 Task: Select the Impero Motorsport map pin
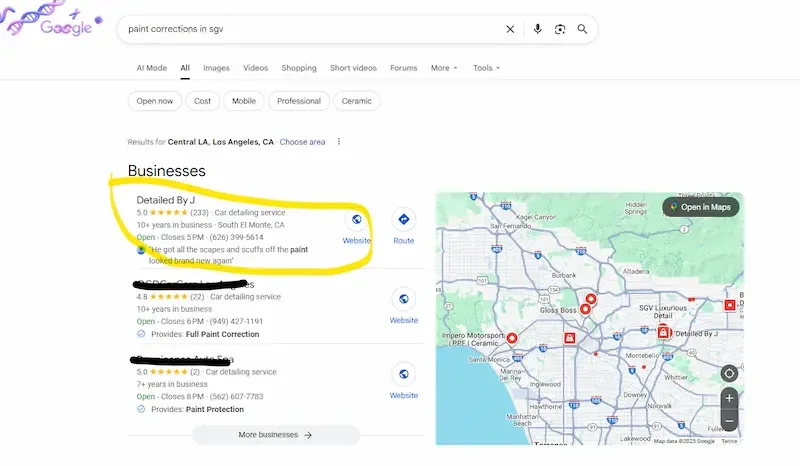tap(512, 338)
